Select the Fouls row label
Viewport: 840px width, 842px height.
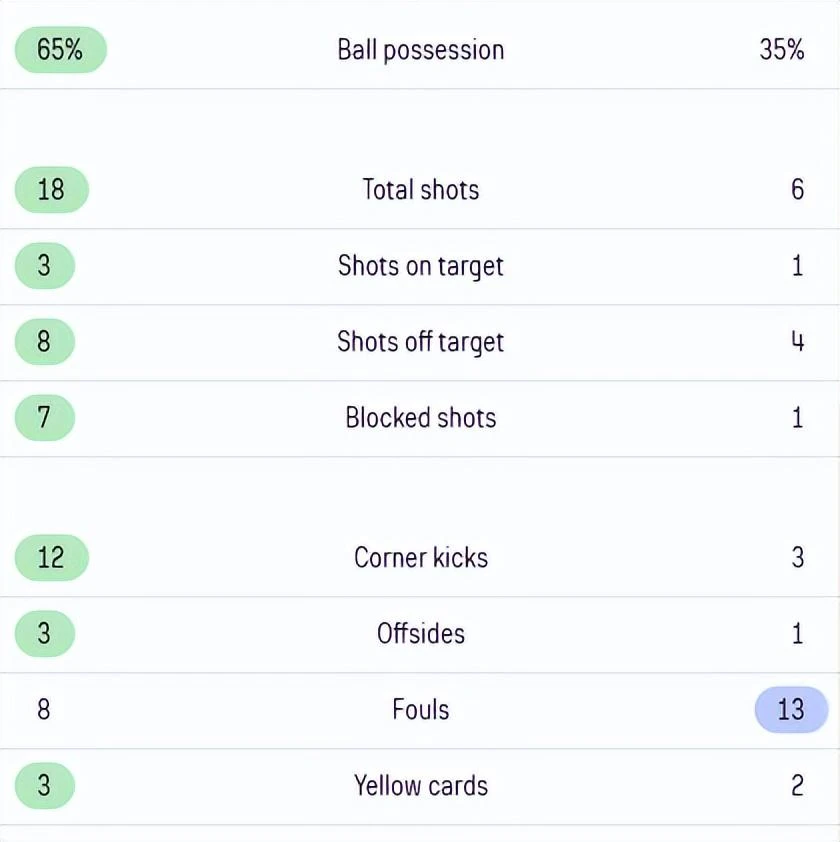coord(421,710)
